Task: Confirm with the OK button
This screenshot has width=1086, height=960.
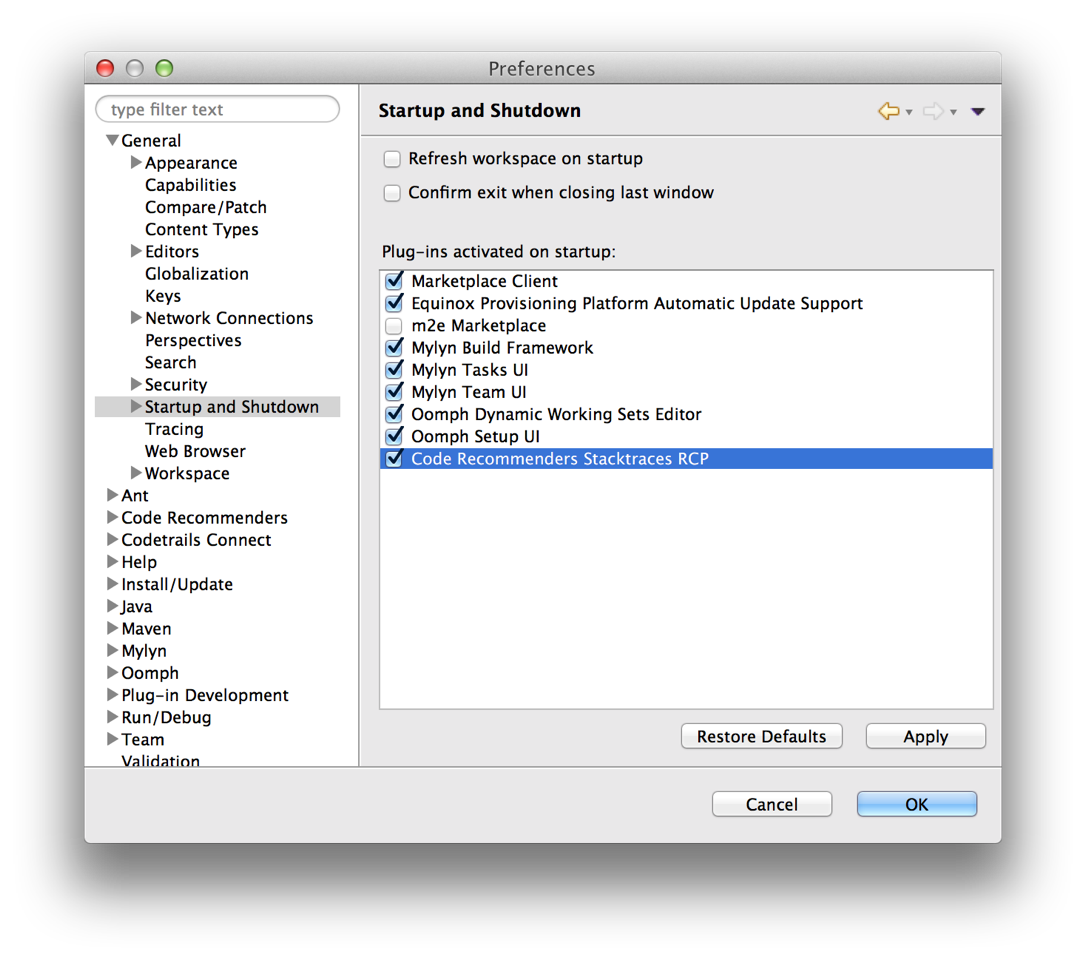Action: [916, 804]
